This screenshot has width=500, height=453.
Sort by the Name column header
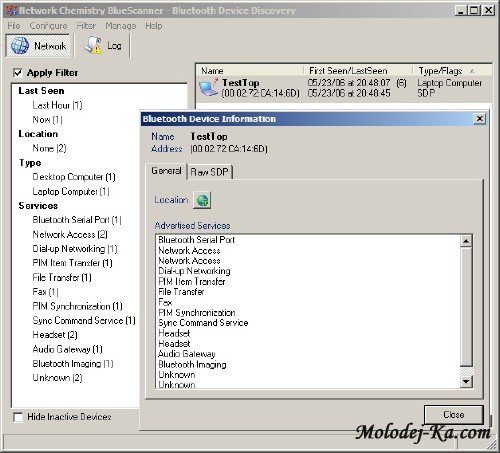point(250,71)
